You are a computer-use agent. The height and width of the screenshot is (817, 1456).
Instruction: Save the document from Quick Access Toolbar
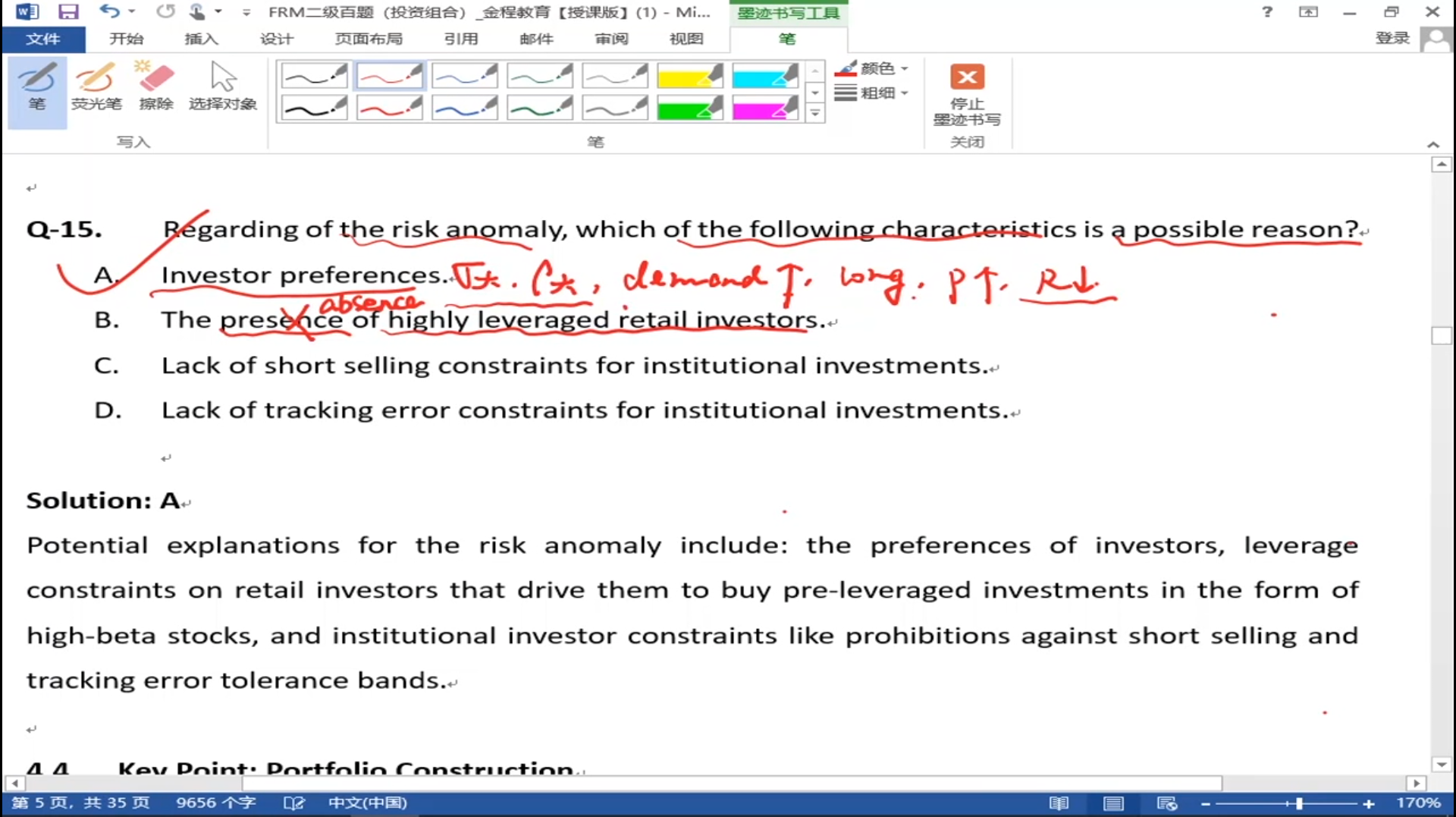[x=68, y=12]
